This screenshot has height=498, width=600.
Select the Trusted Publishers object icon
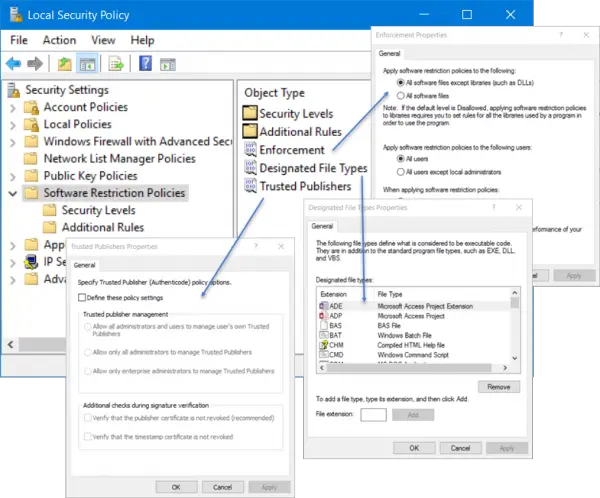(x=250, y=186)
